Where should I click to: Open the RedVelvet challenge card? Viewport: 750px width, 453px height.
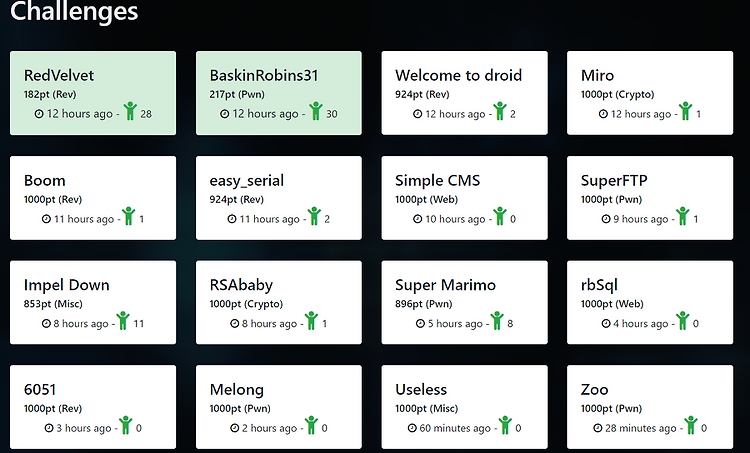click(93, 93)
